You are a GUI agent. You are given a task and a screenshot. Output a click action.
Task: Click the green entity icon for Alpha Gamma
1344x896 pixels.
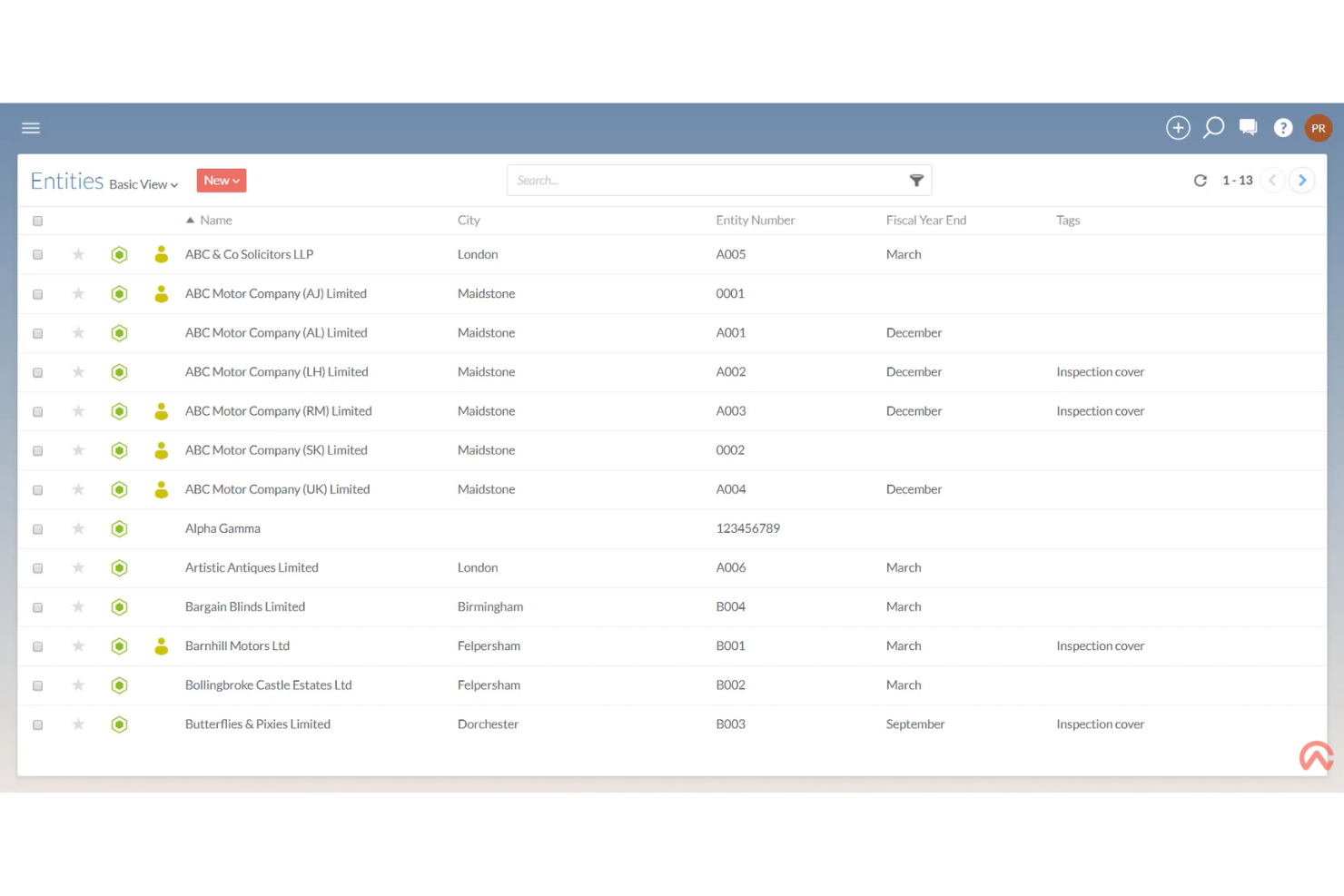[x=119, y=528]
